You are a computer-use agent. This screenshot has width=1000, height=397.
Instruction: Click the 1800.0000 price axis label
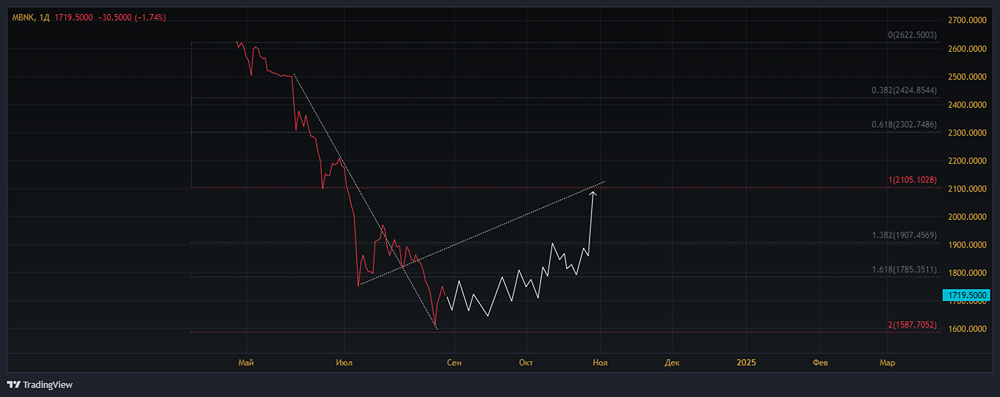[x=966, y=273]
